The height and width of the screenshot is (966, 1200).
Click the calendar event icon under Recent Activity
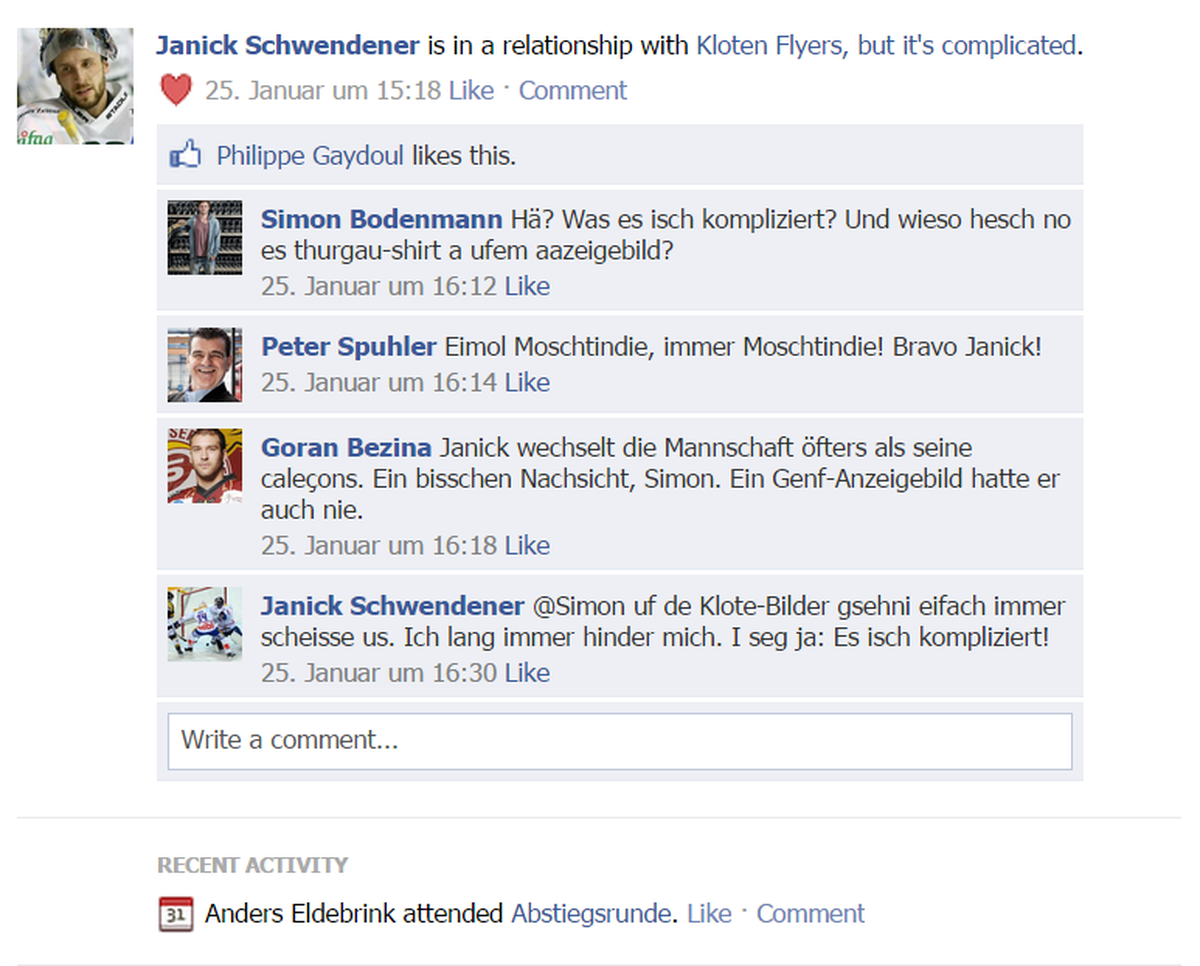(x=176, y=914)
